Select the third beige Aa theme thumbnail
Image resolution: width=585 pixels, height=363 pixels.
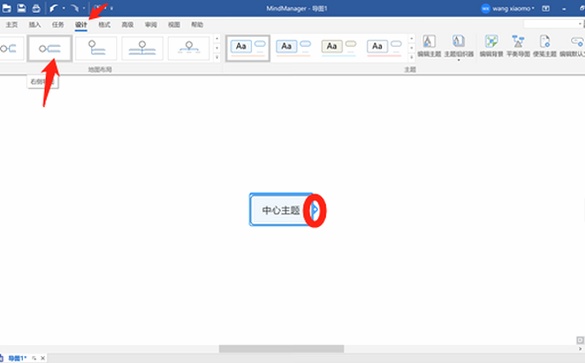point(339,48)
